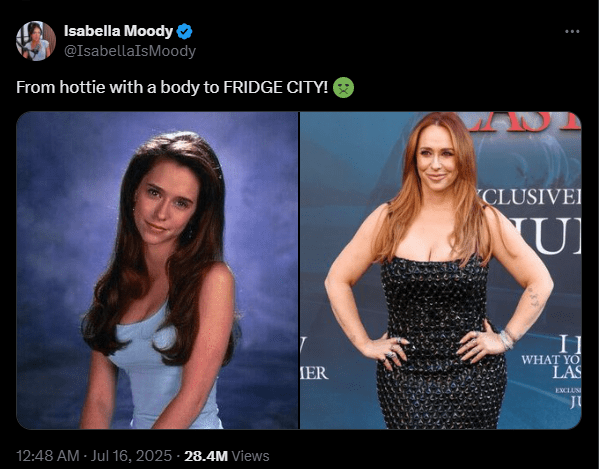
Task: Open the left photo with blue backdrop
Action: 157,270
